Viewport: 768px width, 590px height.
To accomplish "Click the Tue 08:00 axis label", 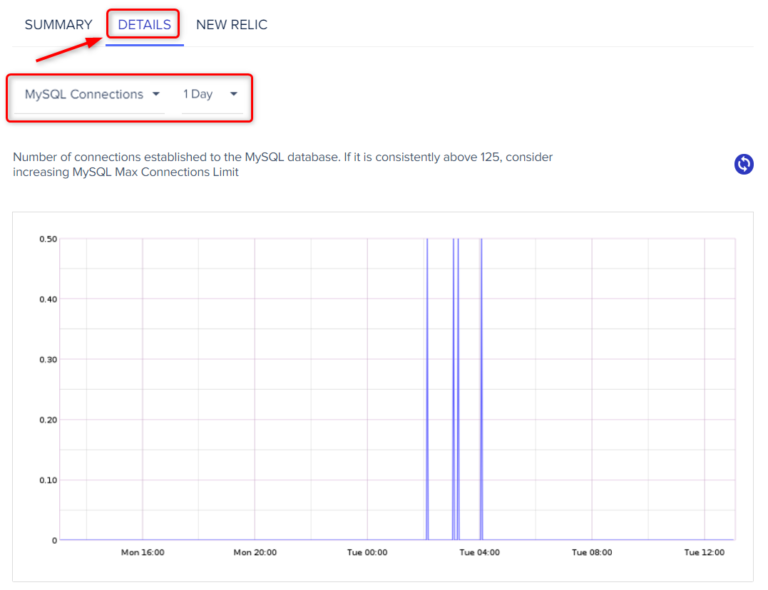I will click(x=591, y=552).
